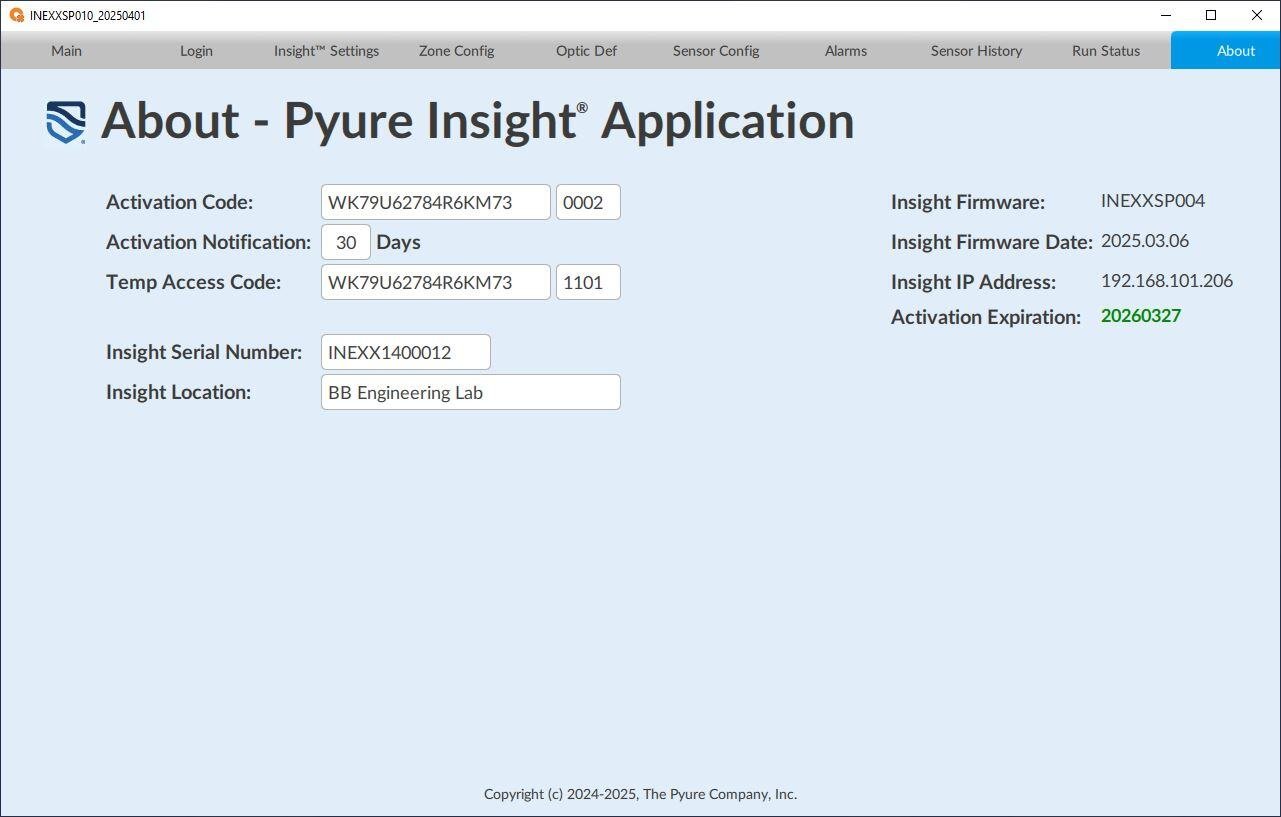Click the window title INEXXSP010_20250401

pos(88,16)
